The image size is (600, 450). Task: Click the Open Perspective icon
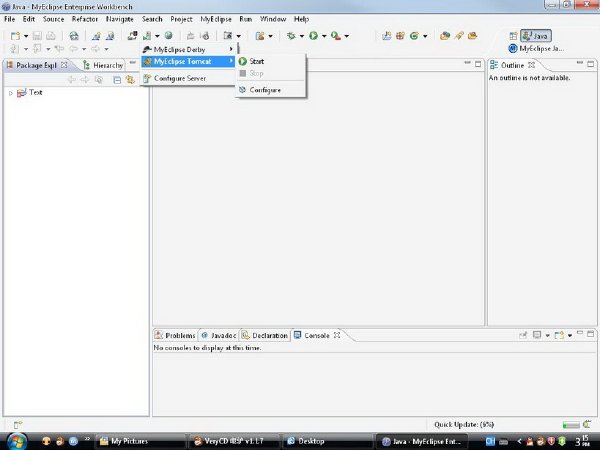513,36
